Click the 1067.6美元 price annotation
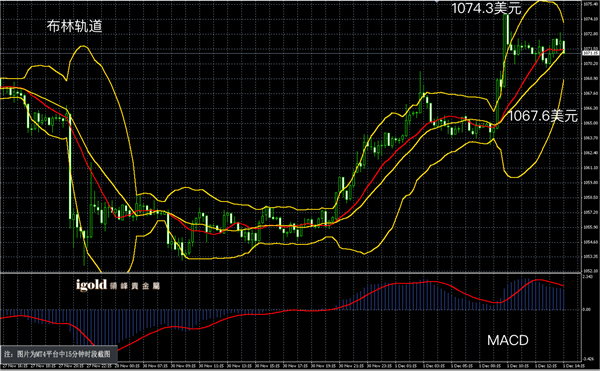600x371 pixels. coord(542,115)
